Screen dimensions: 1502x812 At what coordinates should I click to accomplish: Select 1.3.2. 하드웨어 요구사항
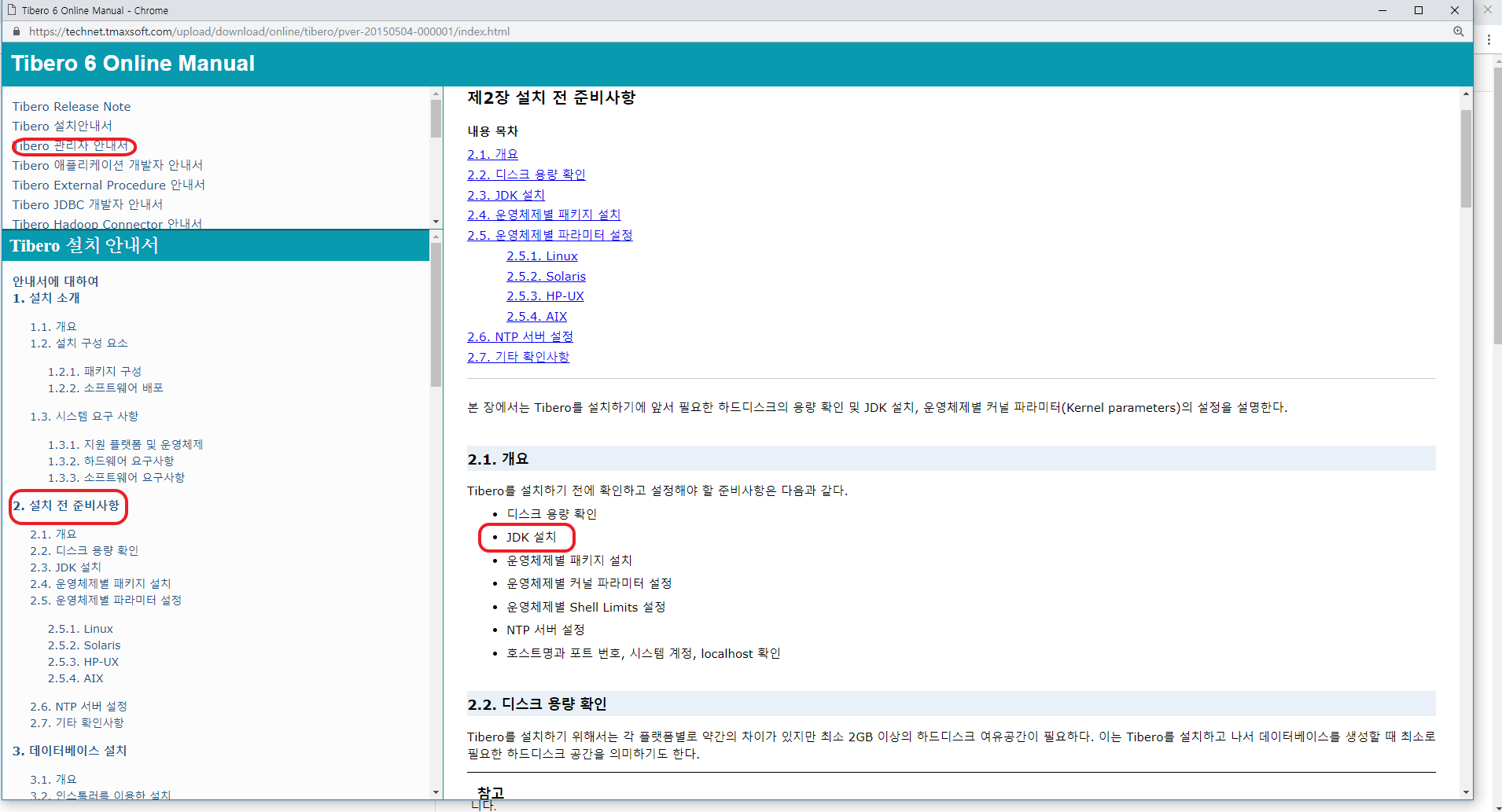pos(111,461)
